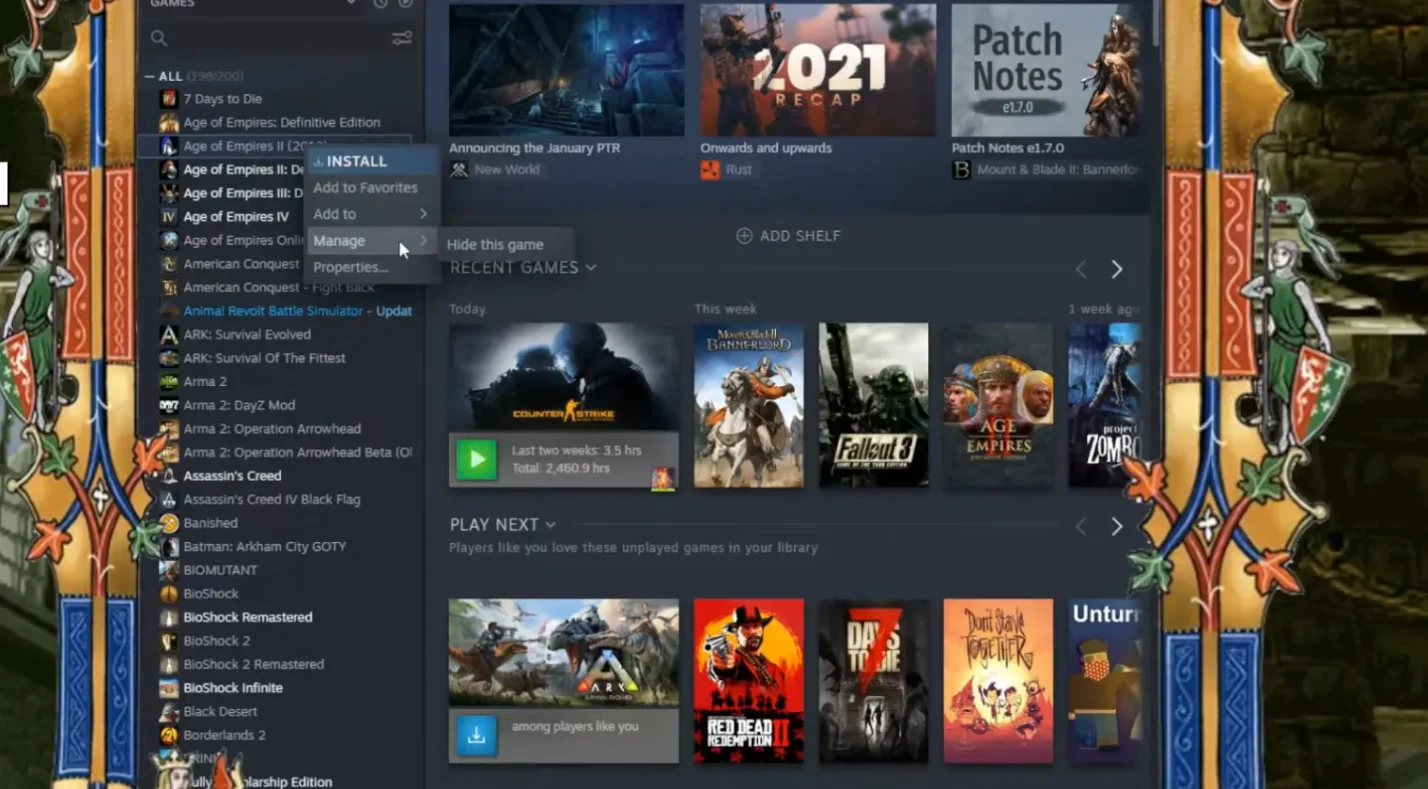The width and height of the screenshot is (1428, 789).
Task: Open the Red Dead Redemption II thumbnail
Action: tap(748, 680)
